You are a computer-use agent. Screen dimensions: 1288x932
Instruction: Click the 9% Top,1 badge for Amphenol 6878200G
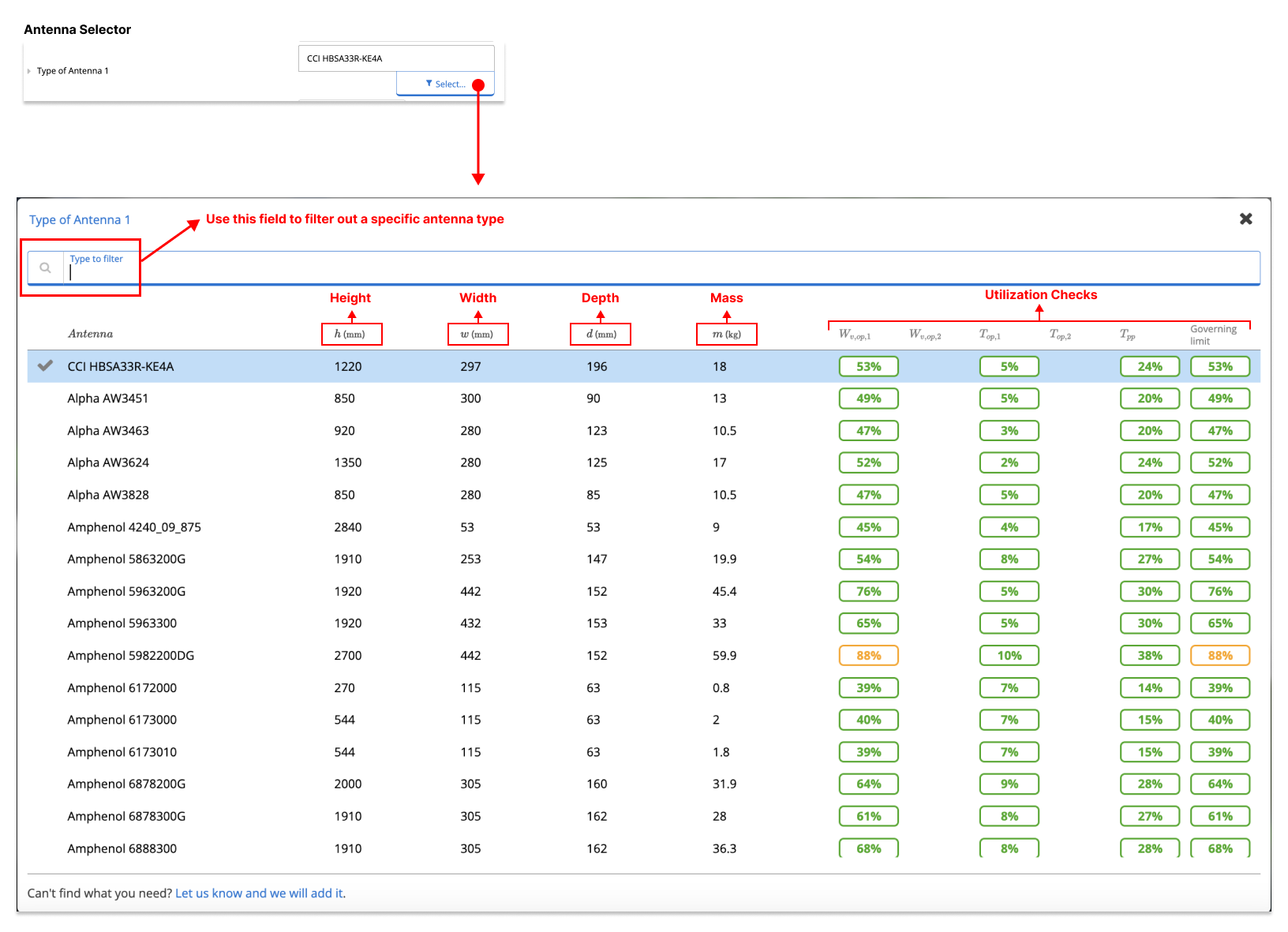[1009, 784]
